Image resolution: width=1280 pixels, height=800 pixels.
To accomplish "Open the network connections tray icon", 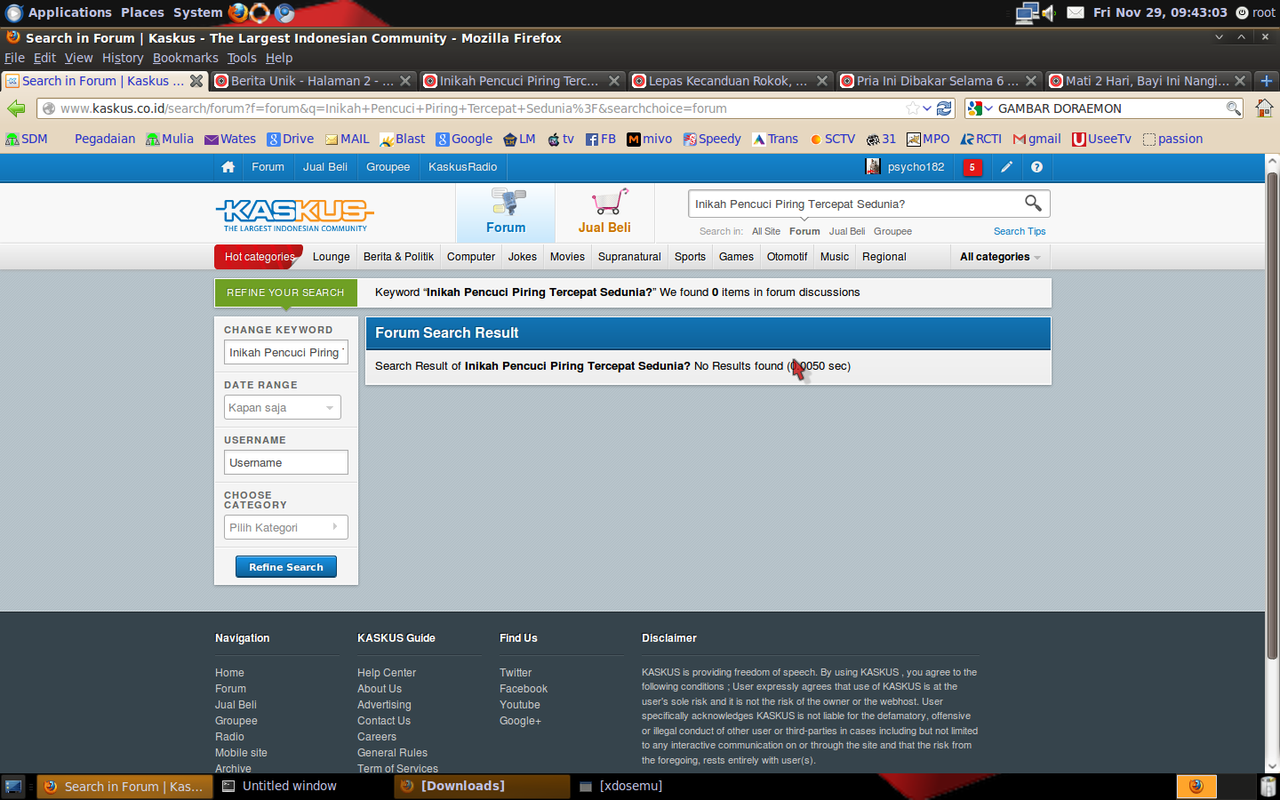I will pyautogui.click(x=1027, y=13).
